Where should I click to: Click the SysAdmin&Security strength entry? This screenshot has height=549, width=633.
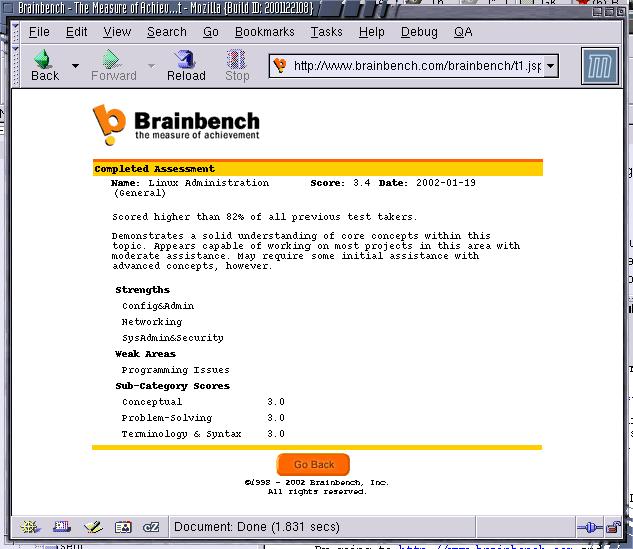(173, 338)
